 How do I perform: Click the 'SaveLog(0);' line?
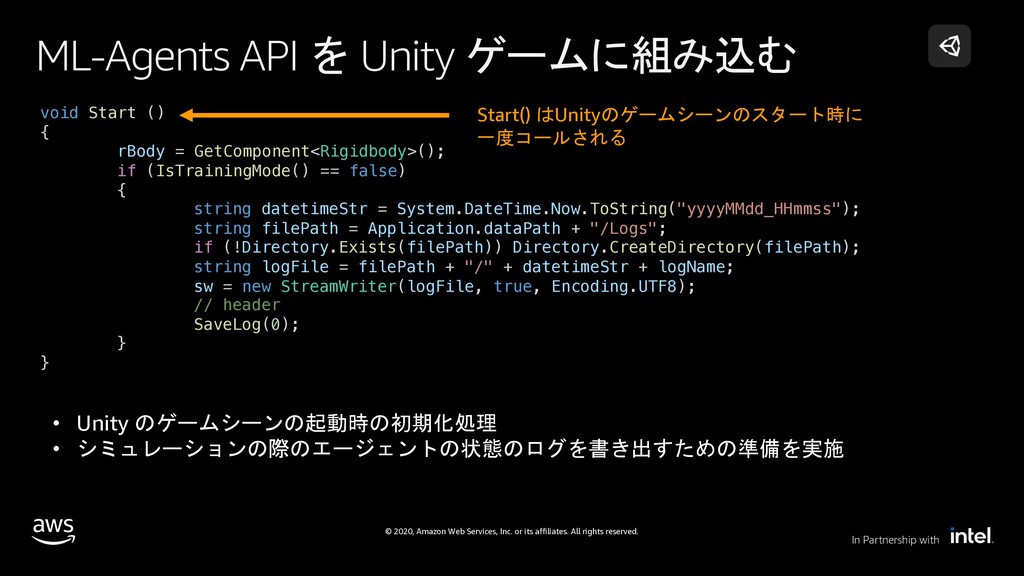(246, 325)
